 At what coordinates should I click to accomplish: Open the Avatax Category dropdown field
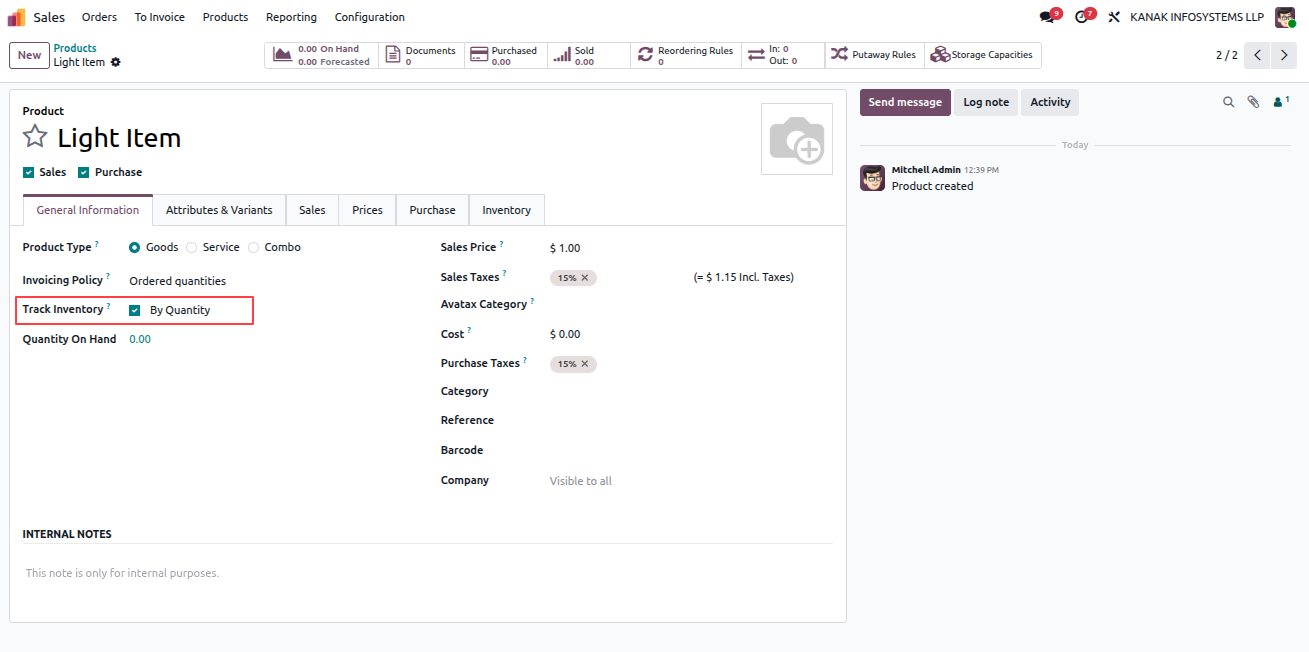(x=690, y=304)
